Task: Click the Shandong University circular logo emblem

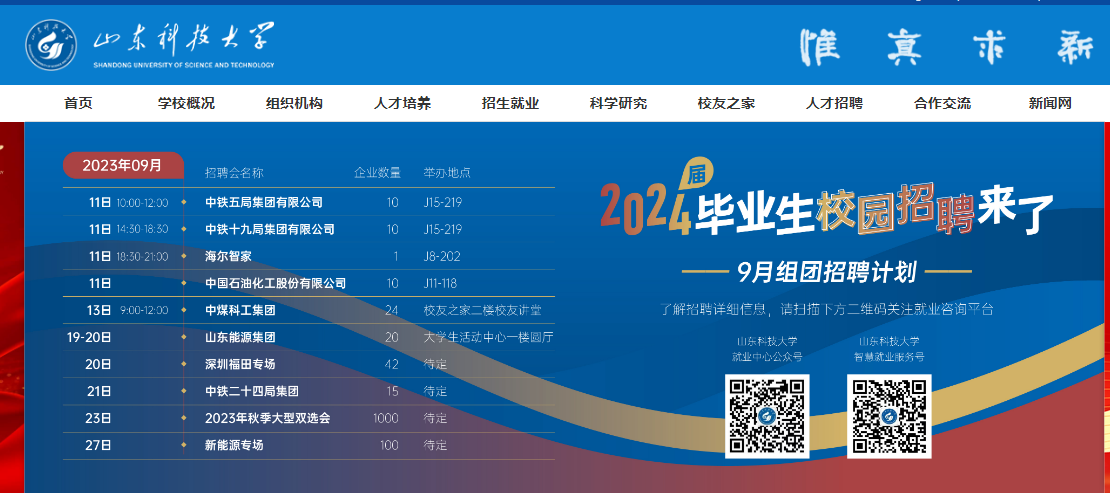Action: coord(52,44)
